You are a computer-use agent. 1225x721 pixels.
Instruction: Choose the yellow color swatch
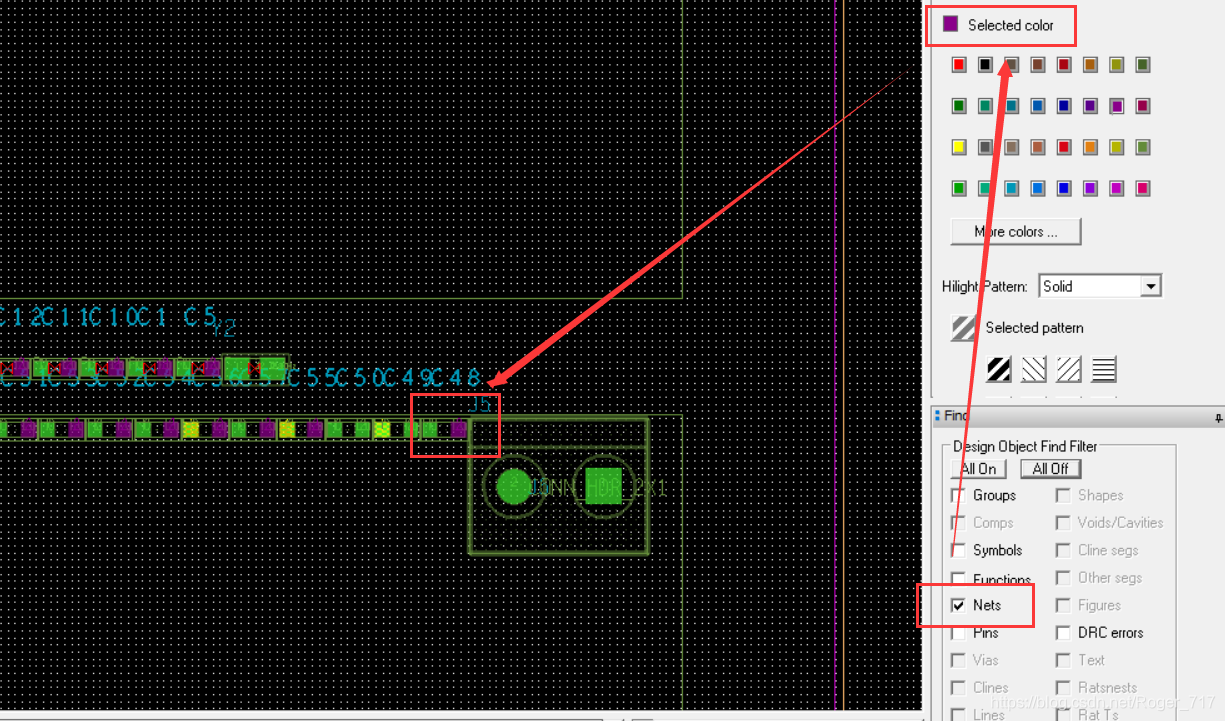click(x=959, y=147)
